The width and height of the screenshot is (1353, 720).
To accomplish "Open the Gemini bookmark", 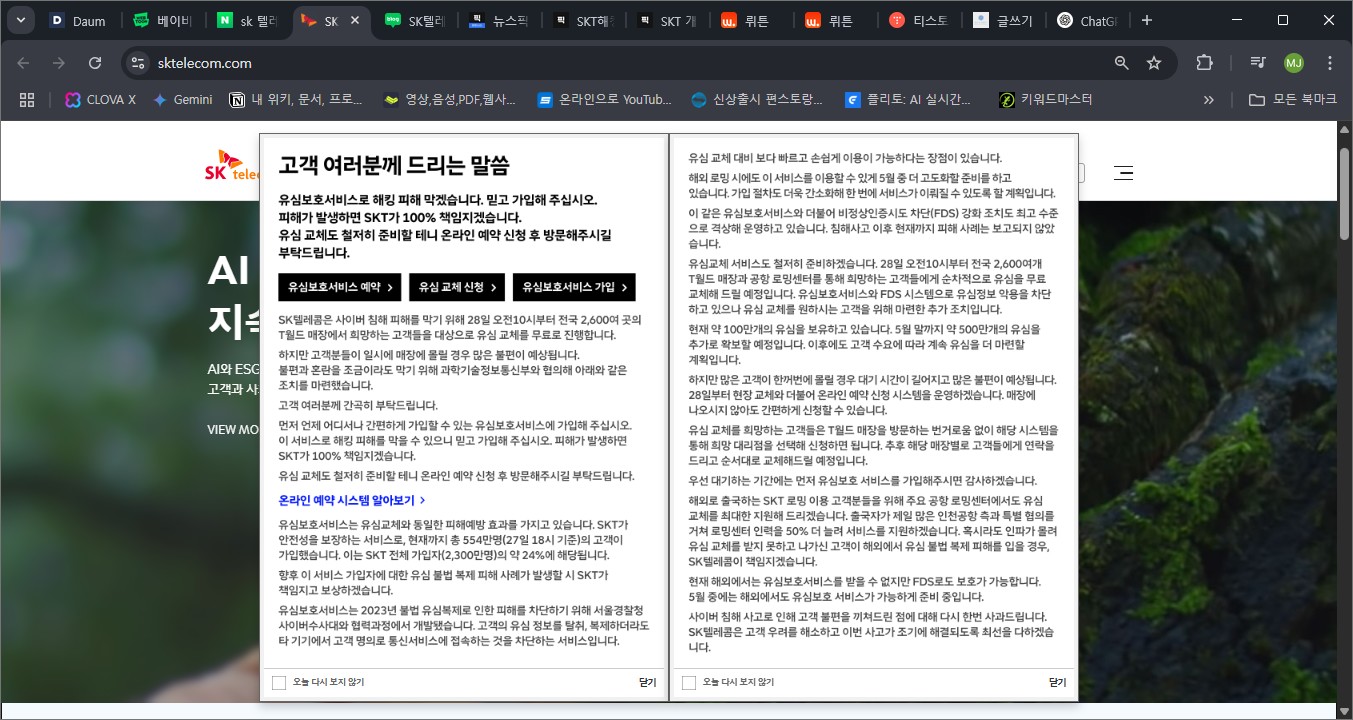I will [x=182, y=99].
